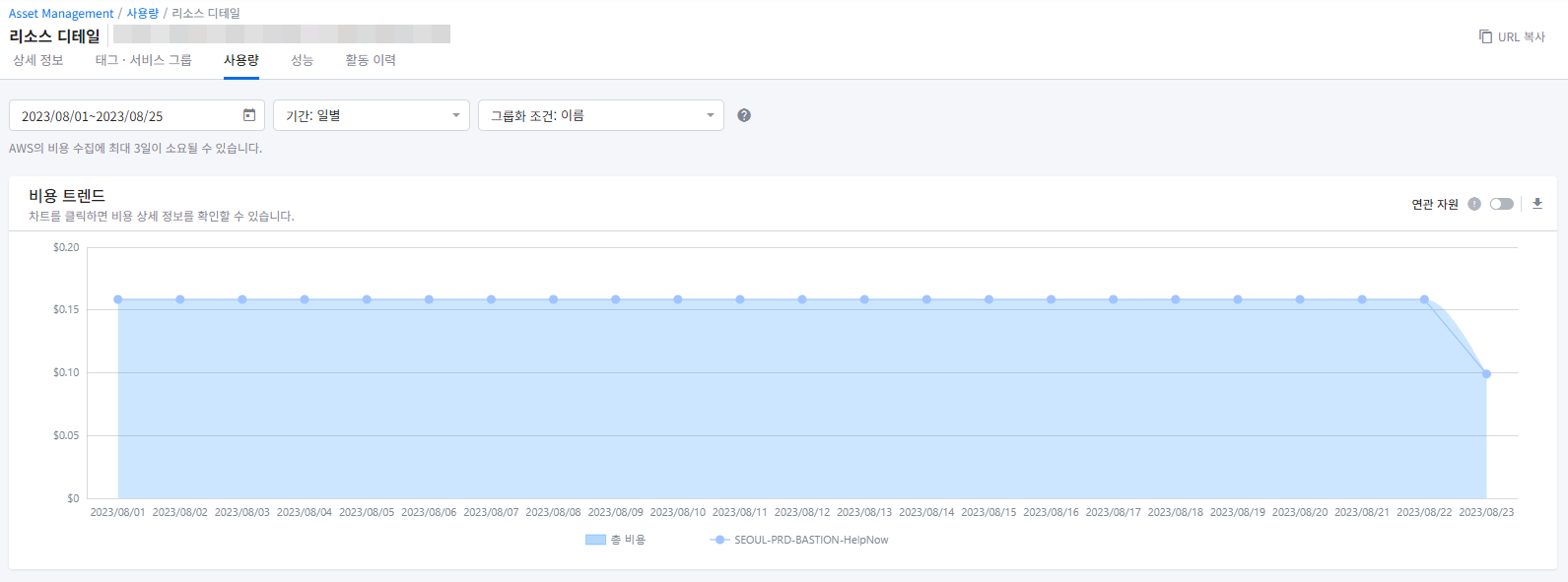Toggle SEOUL-PRD-BASTION-HelpNow legend series
This screenshot has width=1568, height=582.
[800, 540]
